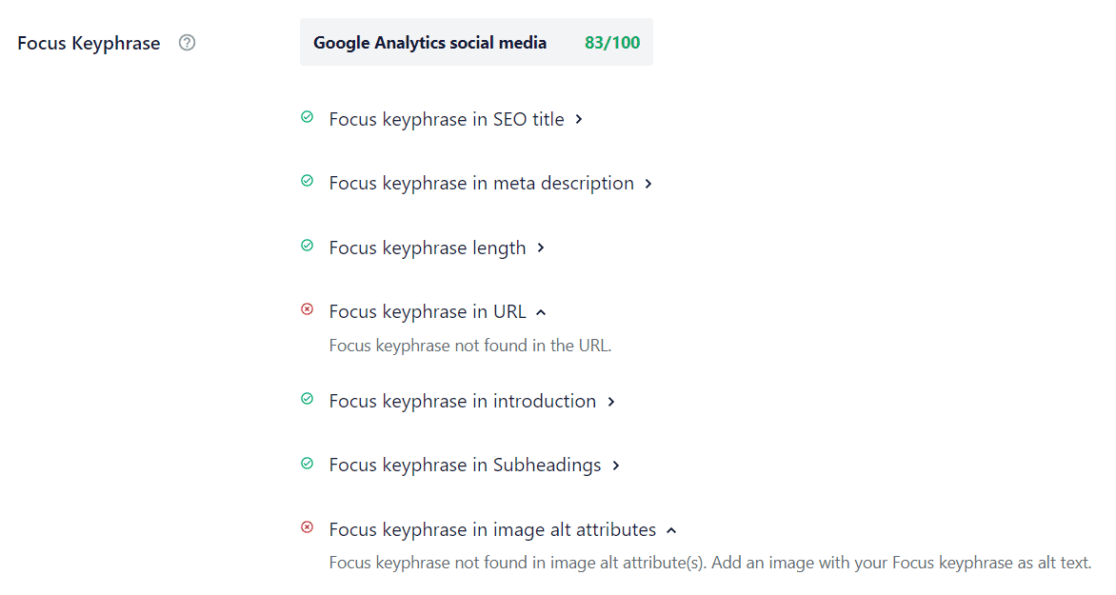The height and width of the screenshot is (595, 1116).
Task: Expand the Focus keyphrase in introduction item
Action: click(x=611, y=400)
